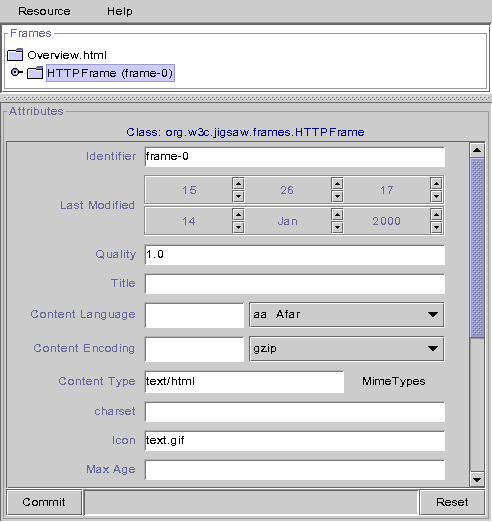492x522 pixels.
Task: Select HTTPFrame (frame-0) in the Frames tree
Action: point(110,73)
